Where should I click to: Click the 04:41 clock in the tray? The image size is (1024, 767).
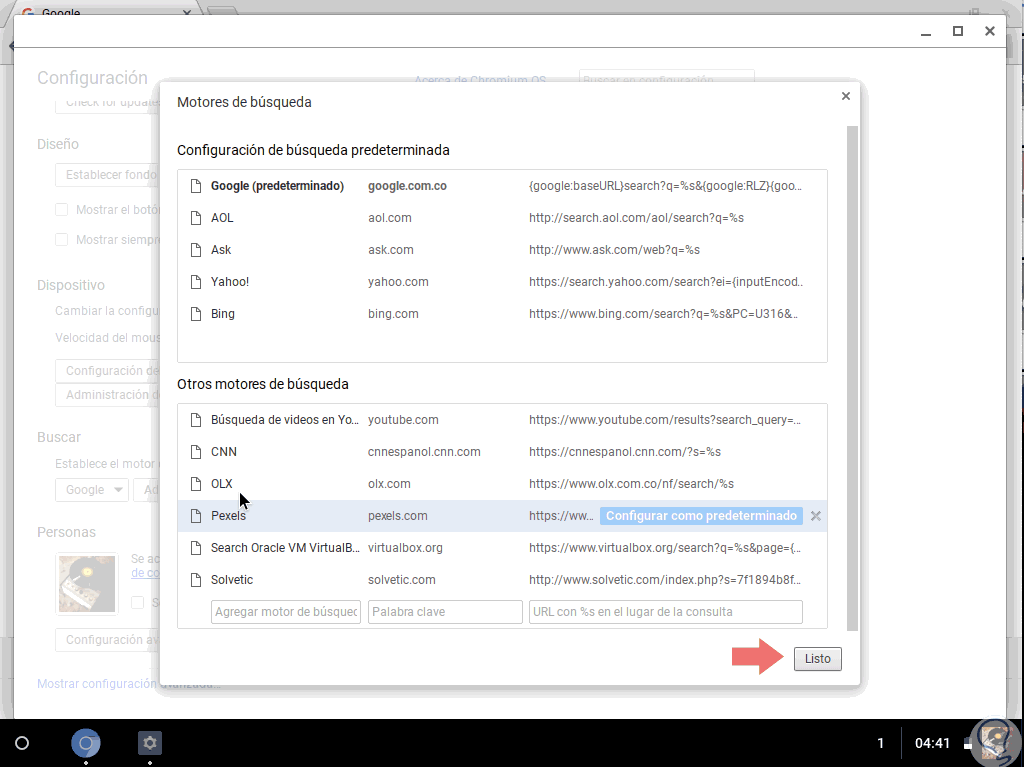(x=932, y=743)
